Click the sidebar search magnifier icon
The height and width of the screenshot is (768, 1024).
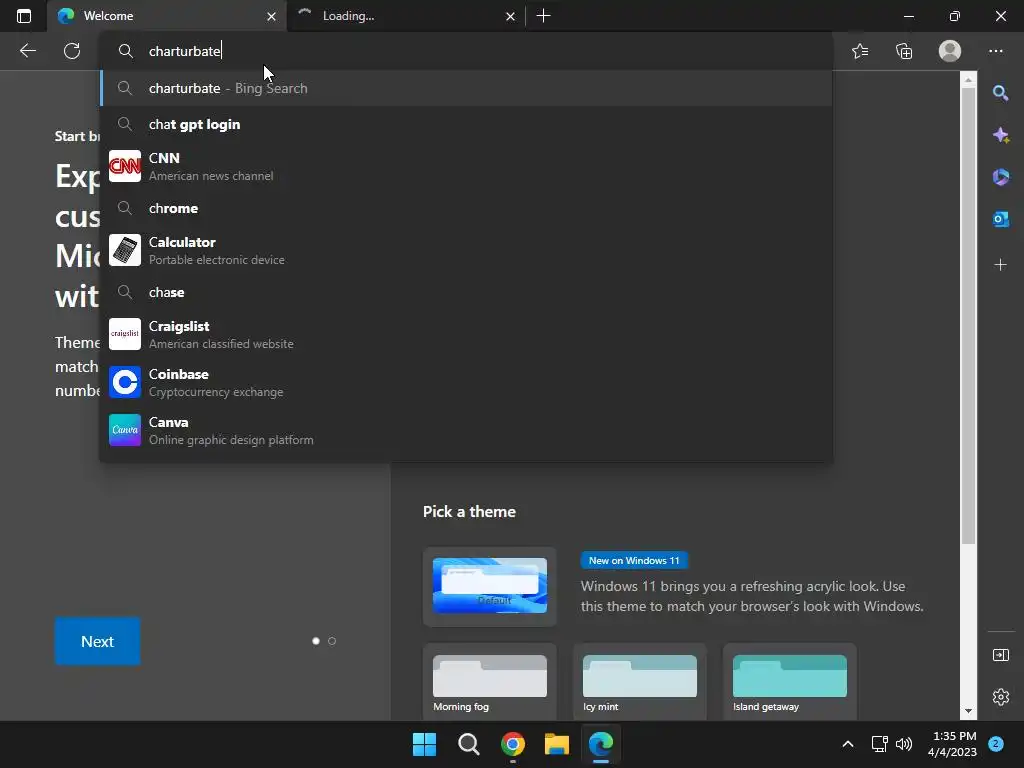1000,93
